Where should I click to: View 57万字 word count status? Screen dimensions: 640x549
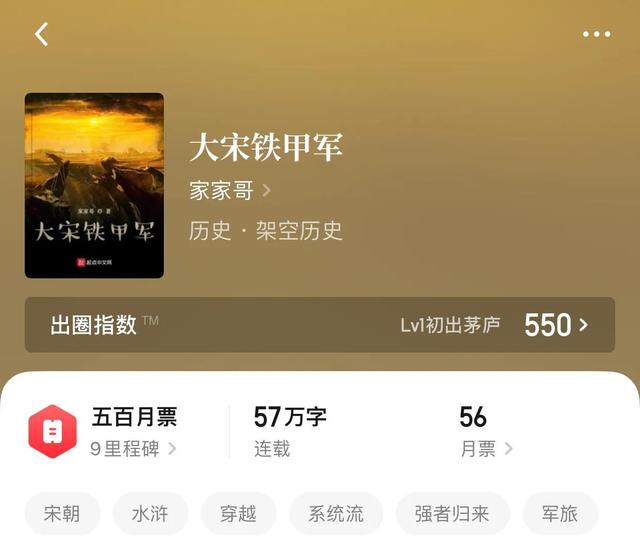[290, 417]
